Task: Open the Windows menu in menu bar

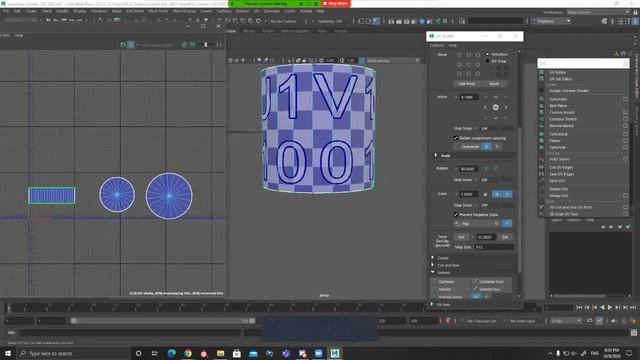Action: (x=99, y=11)
